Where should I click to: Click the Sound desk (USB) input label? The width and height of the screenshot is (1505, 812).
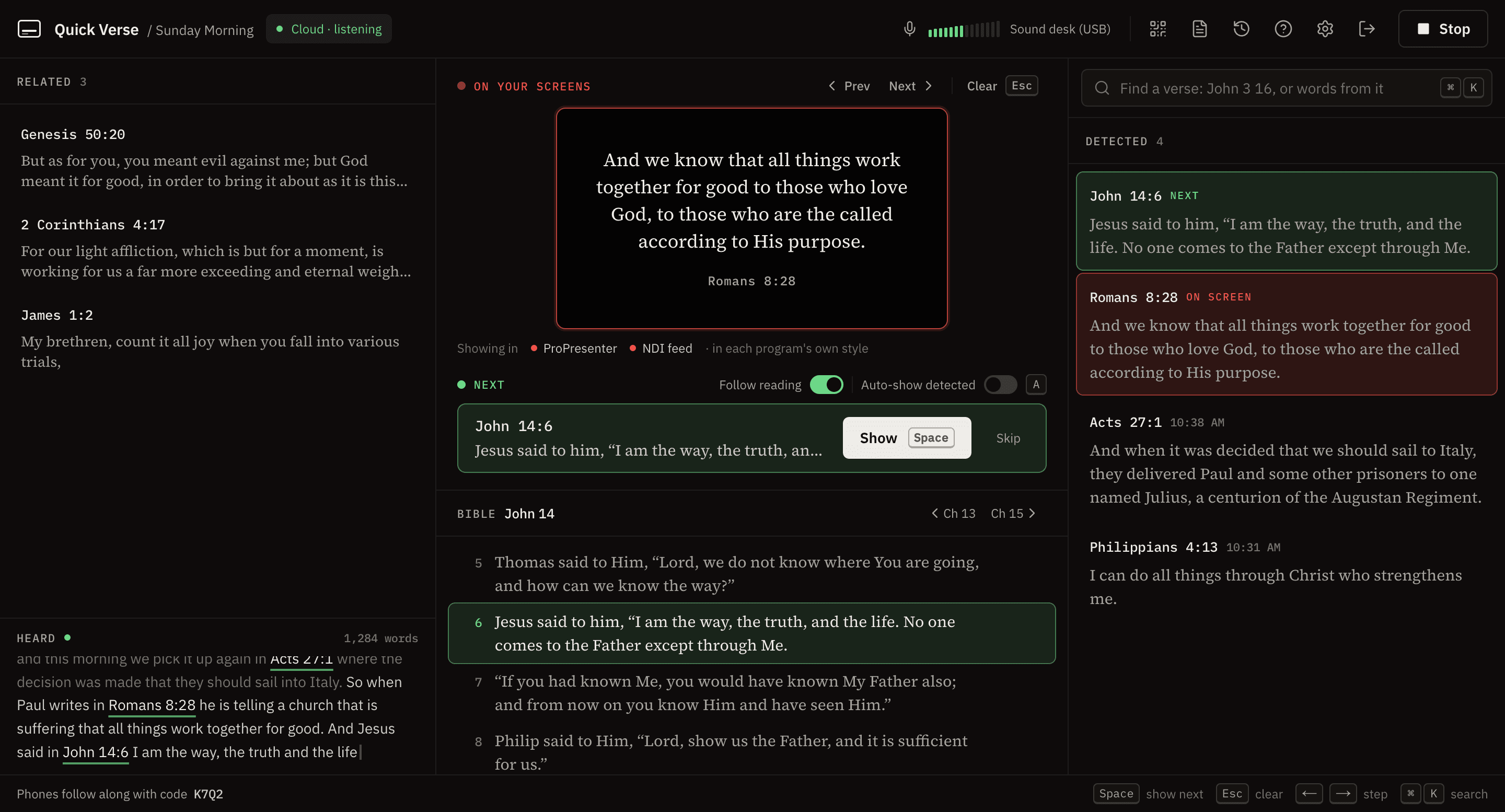pyautogui.click(x=1060, y=29)
